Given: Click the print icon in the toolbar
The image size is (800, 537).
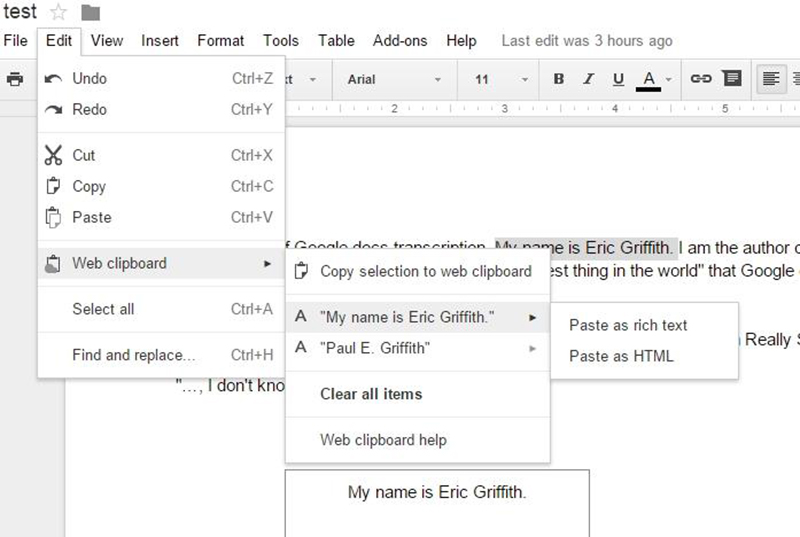Looking at the screenshot, I should coord(15,79).
